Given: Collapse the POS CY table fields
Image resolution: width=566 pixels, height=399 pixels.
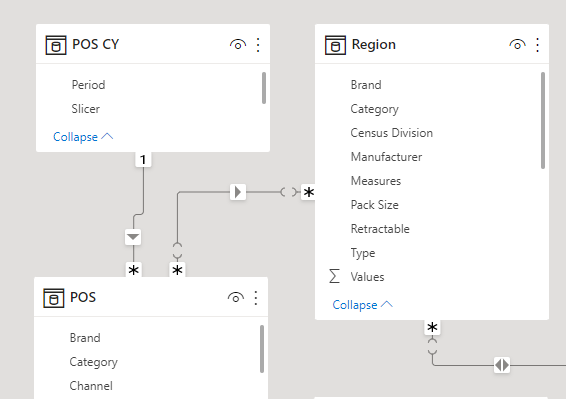Looking at the screenshot, I should coord(83,137).
